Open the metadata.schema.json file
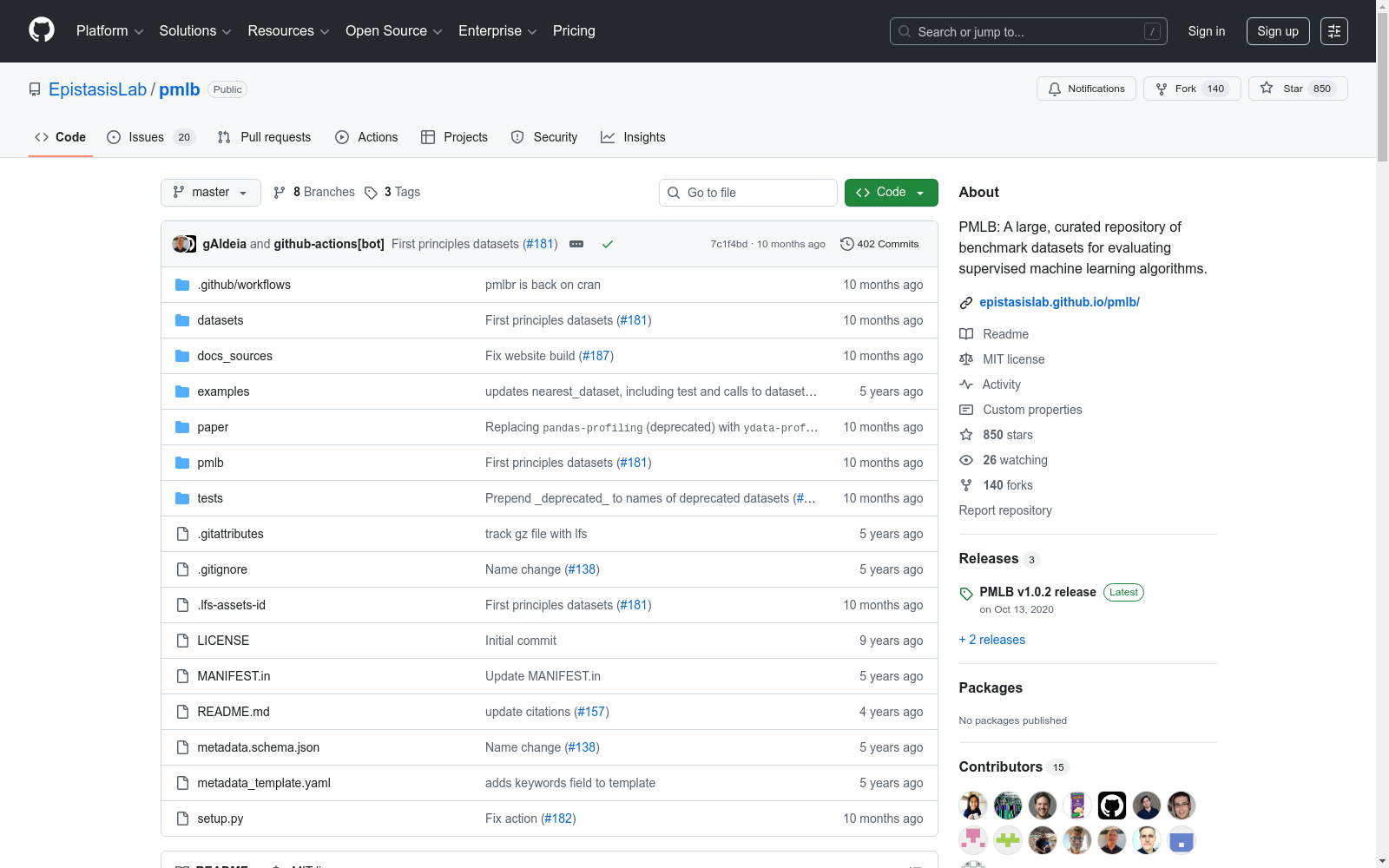Image resolution: width=1389 pixels, height=868 pixels. [259, 747]
